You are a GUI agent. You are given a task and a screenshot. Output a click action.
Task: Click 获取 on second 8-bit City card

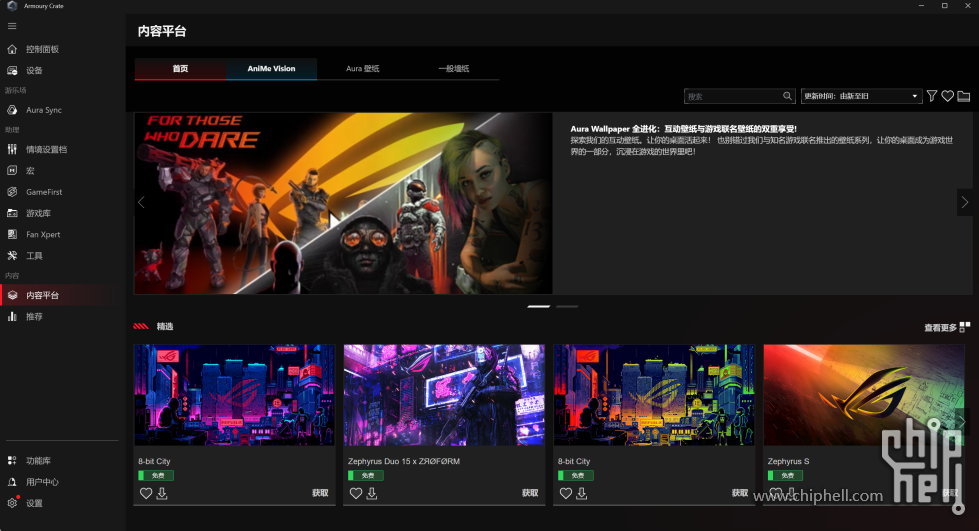pyautogui.click(x=740, y=493)
